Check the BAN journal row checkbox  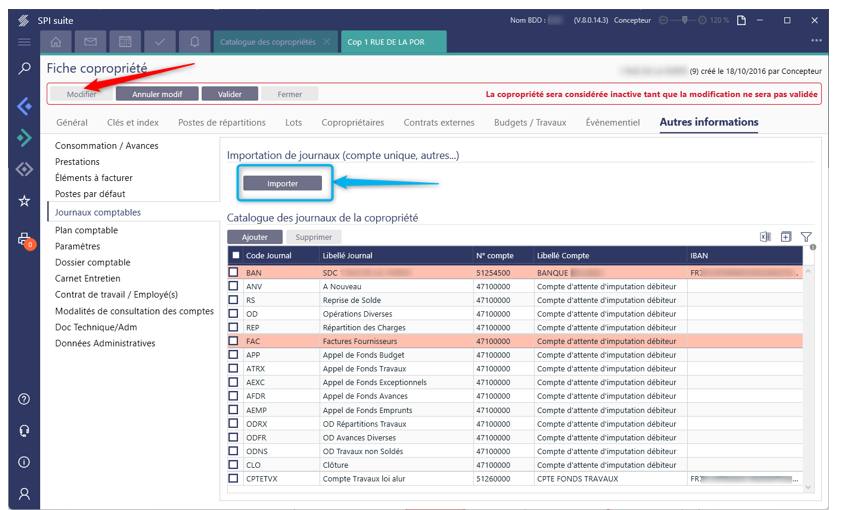234,272
